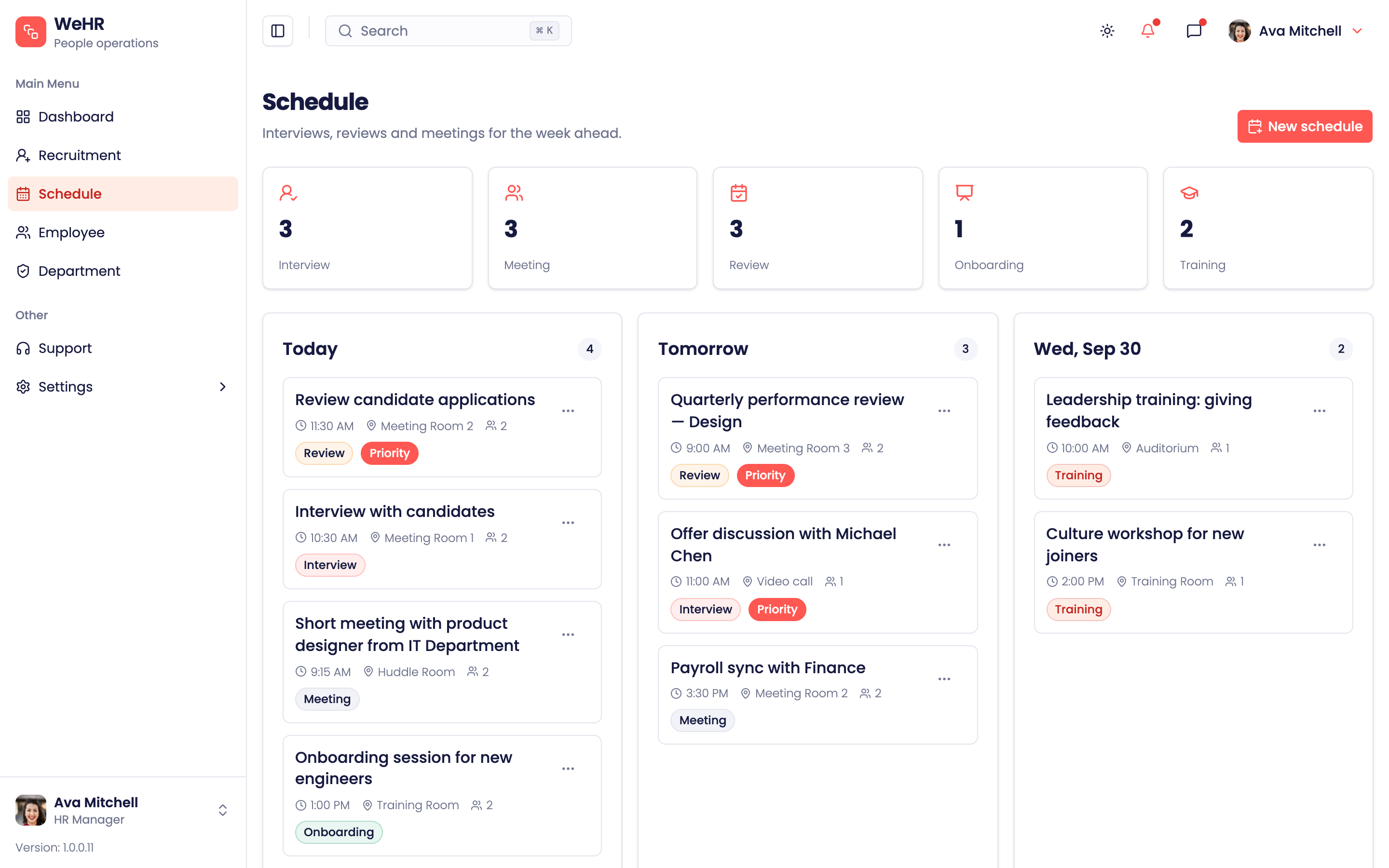1389x868 pixels.
Task: Open options for Payroll sync with Finance
Action: point(944,679)
